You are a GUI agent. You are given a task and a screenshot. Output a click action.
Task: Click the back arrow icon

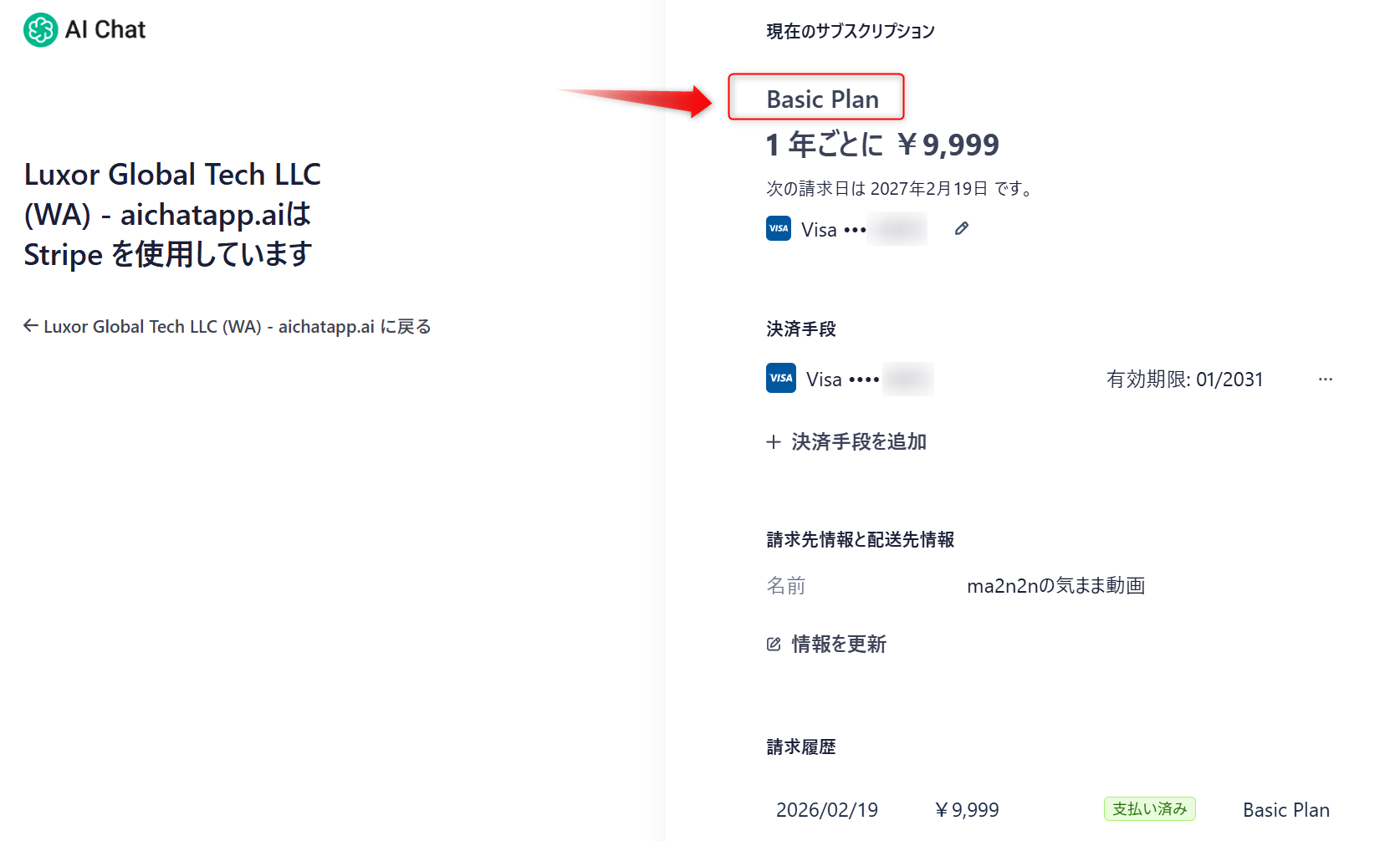[31, 326]
